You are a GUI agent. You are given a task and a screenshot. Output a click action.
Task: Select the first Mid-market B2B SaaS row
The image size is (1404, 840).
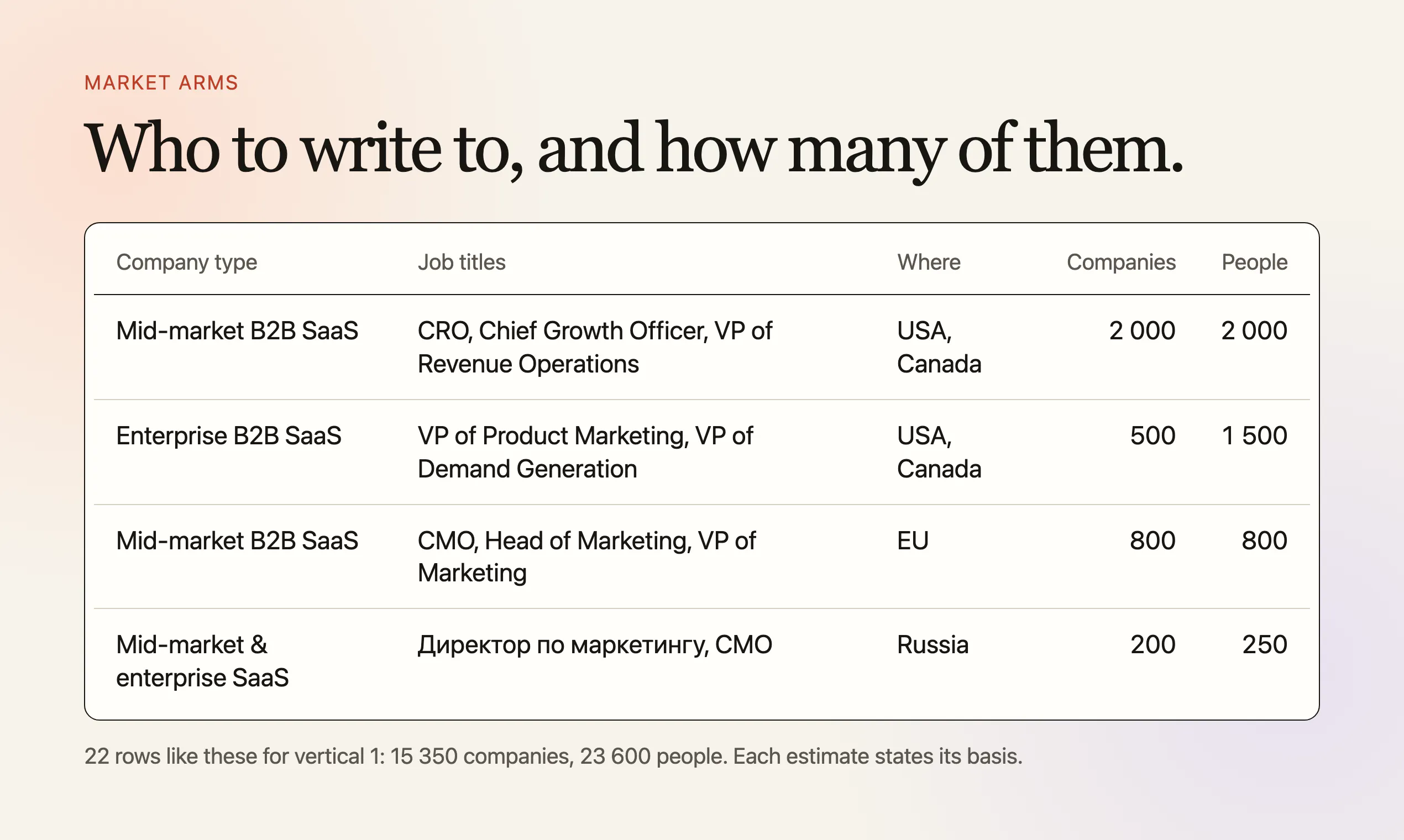click(x=702, y=347)
